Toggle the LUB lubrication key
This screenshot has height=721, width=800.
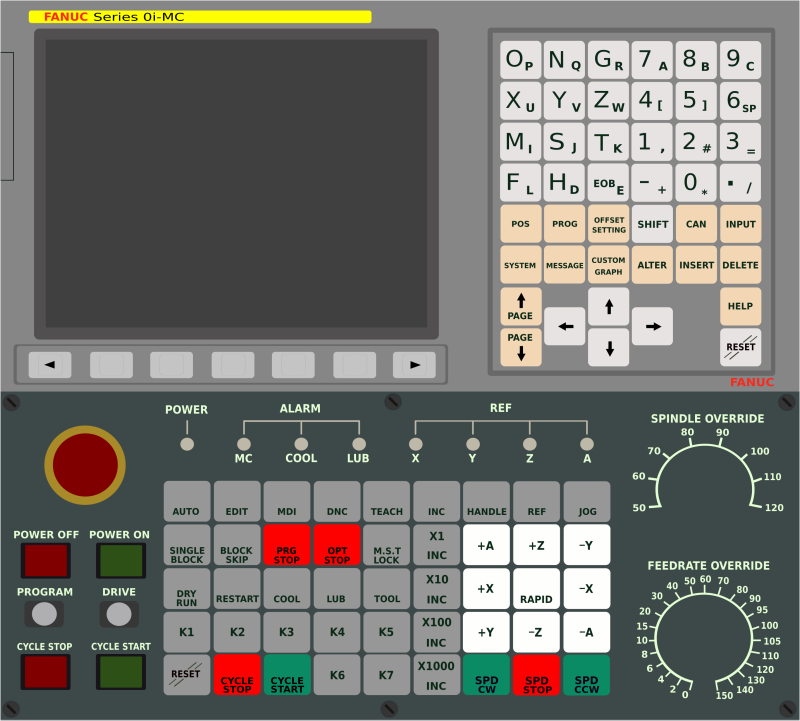pos(337,588)
